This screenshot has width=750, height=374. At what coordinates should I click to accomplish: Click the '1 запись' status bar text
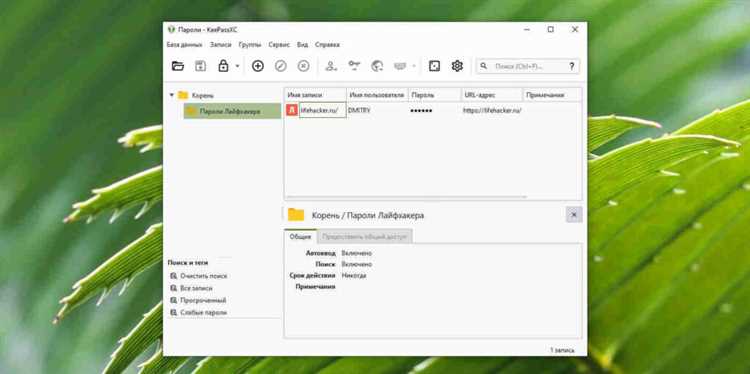point(562,350)
